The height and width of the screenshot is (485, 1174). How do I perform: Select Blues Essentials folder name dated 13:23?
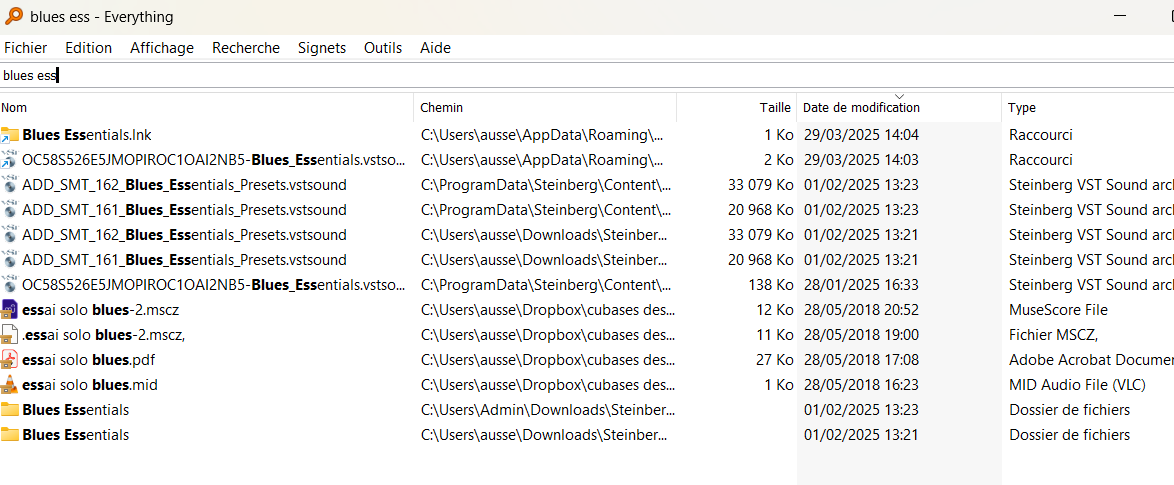click(76, 410)
